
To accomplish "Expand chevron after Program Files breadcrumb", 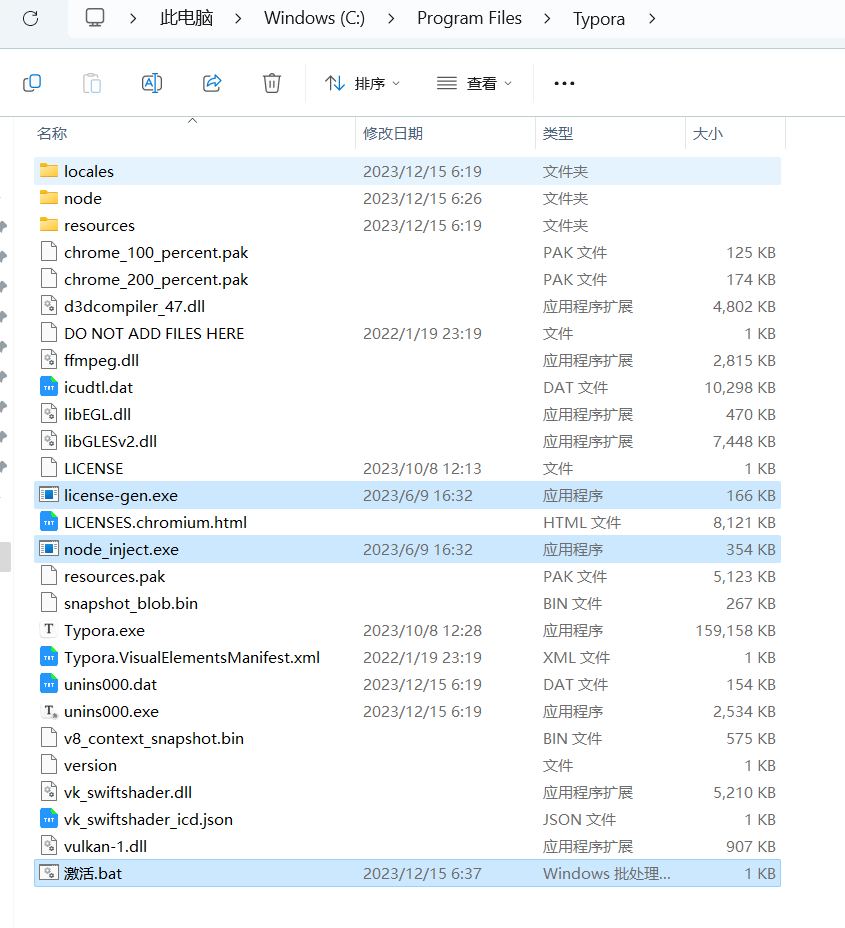I will tap(547, 19).
